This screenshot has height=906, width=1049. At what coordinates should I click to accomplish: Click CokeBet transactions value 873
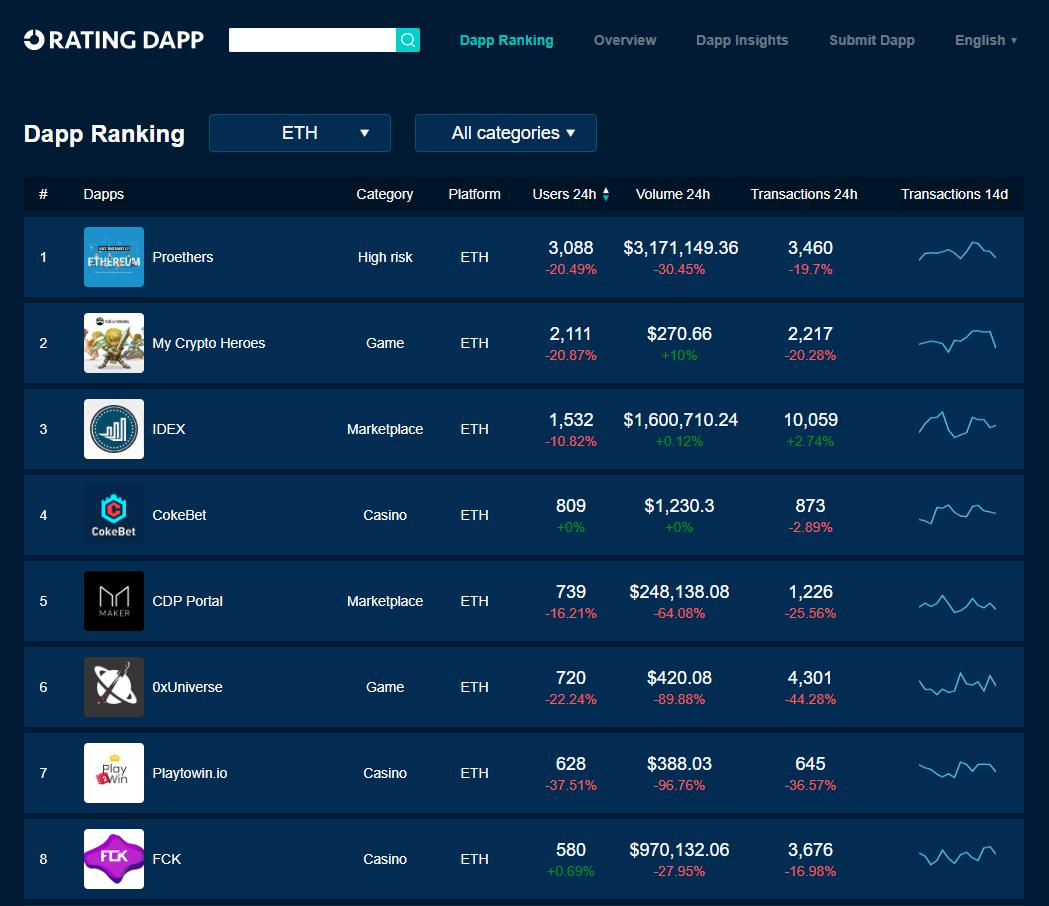[810, 506]
